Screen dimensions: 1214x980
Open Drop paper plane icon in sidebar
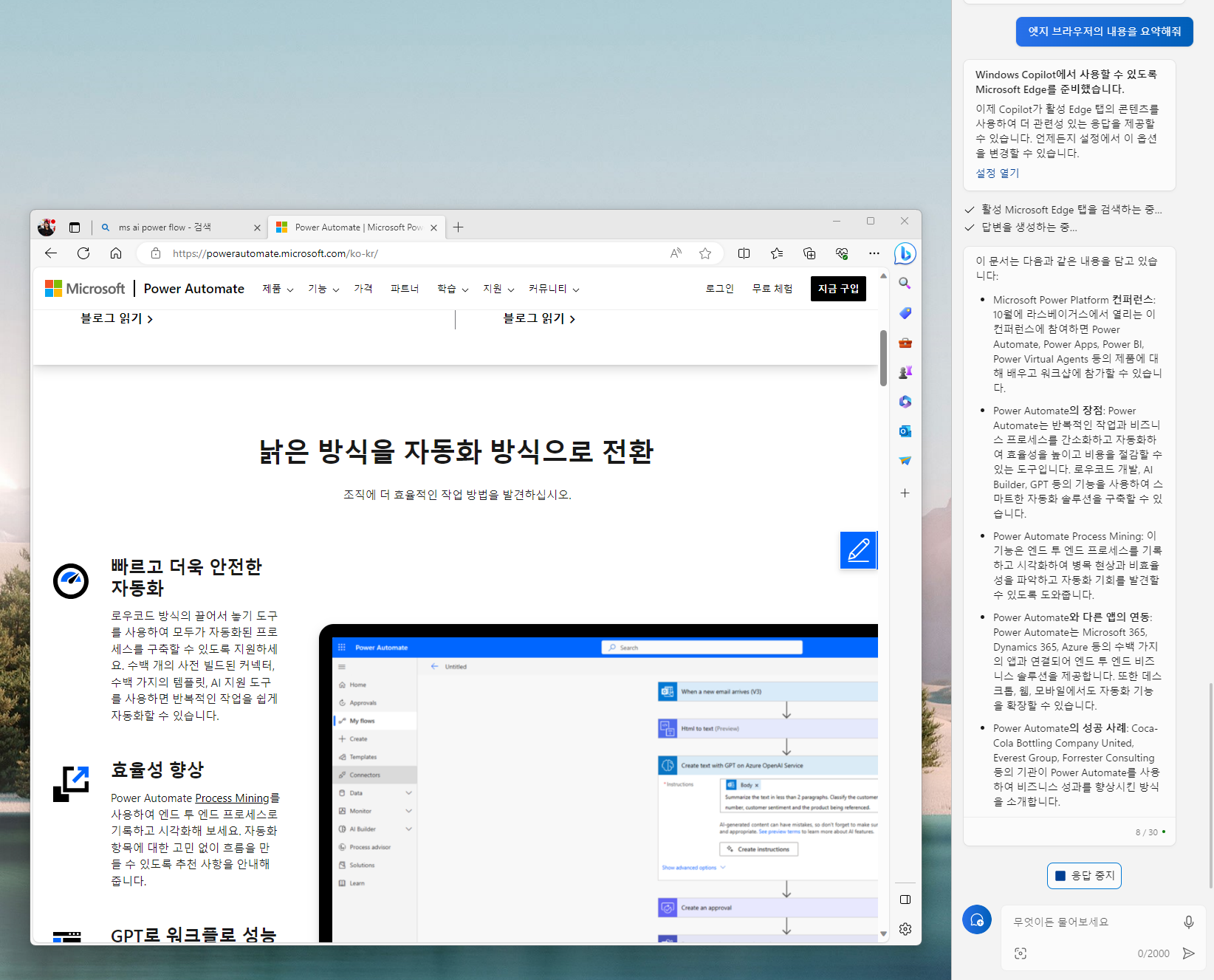pos(905,461)
